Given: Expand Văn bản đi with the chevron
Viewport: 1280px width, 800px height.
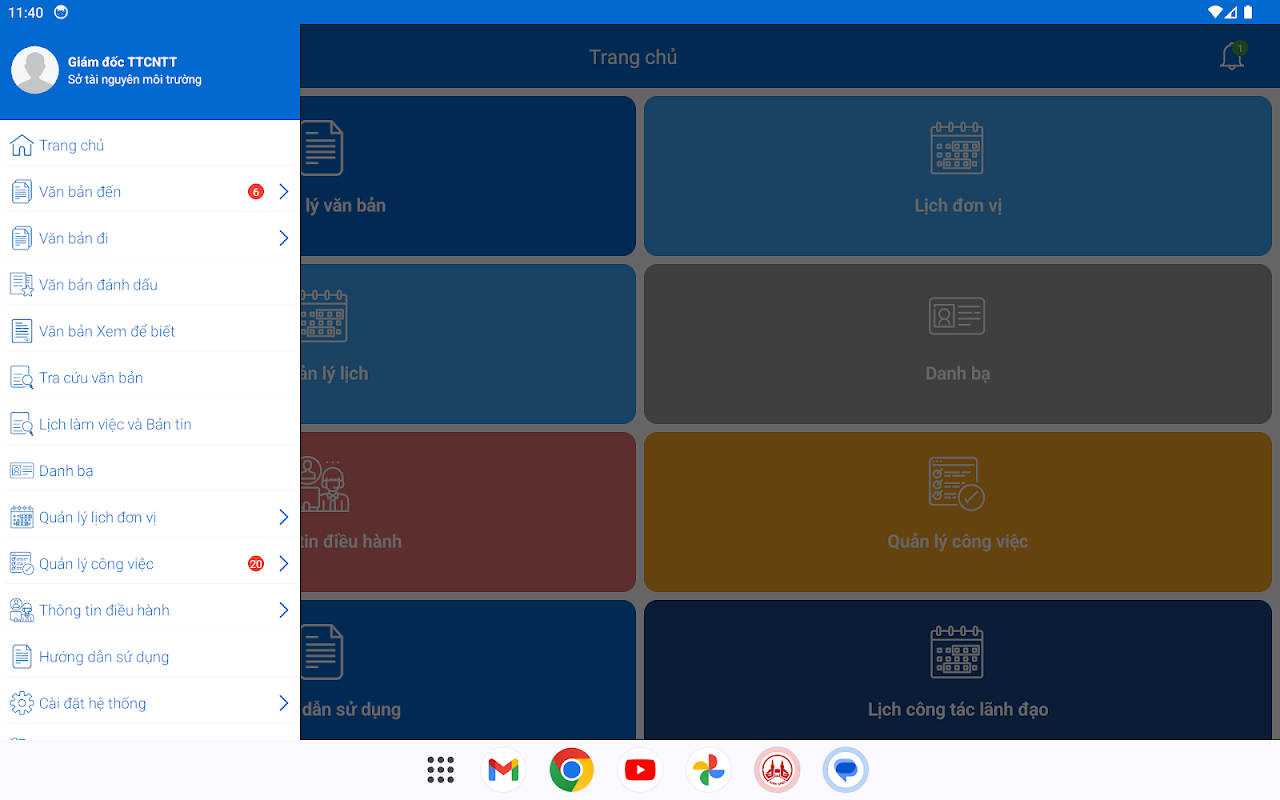Looking at the screenshot, I should point(284,238).
